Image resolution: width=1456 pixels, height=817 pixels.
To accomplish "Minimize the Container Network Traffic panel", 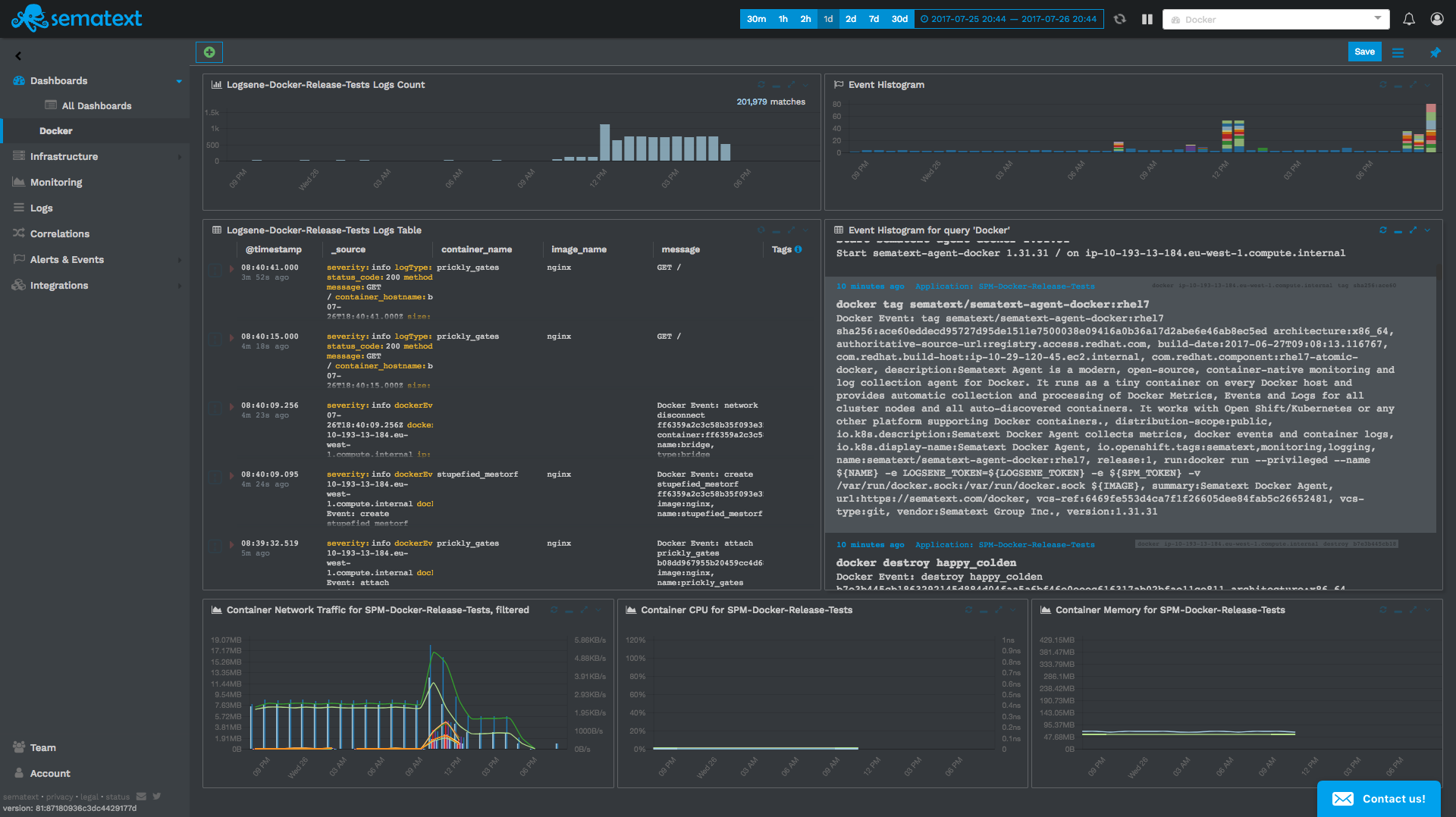I will coord(569,610).
